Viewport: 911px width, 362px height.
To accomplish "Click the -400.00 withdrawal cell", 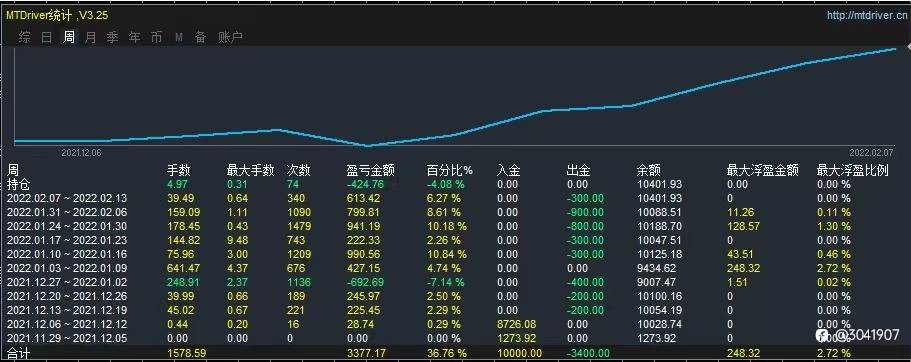I will pos(585,282).
